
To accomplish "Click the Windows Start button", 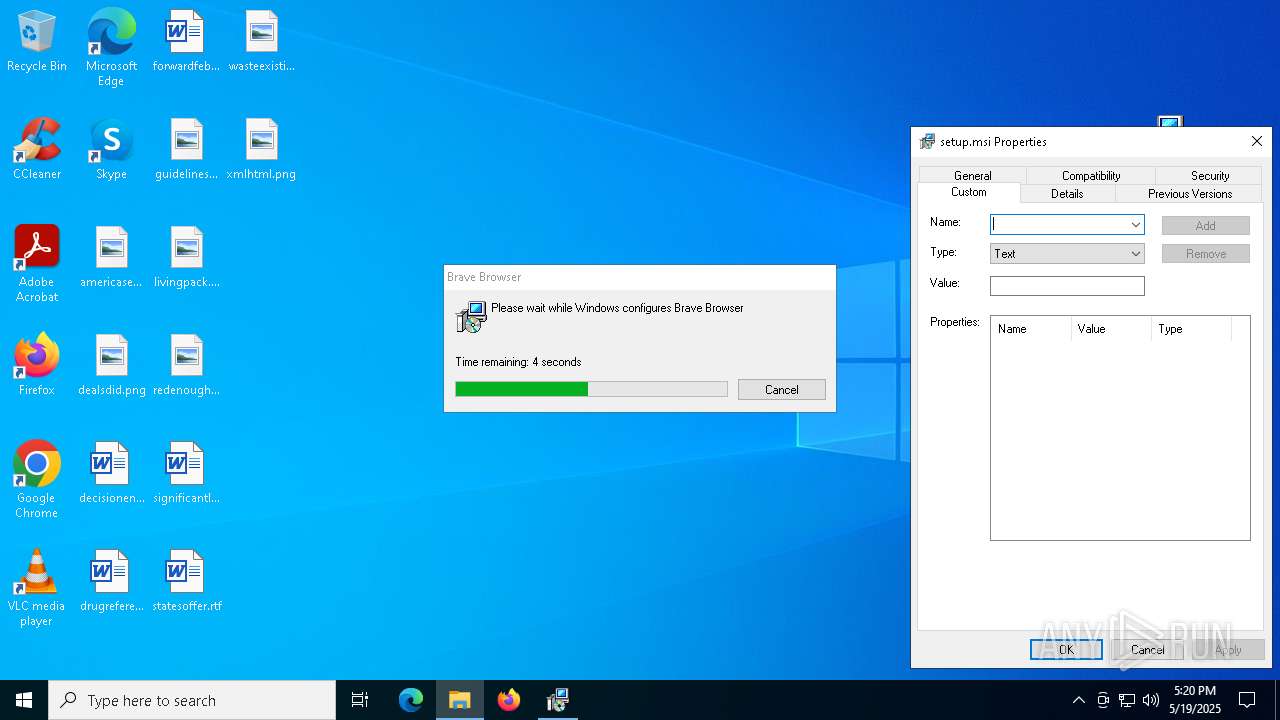I will 24,700.
